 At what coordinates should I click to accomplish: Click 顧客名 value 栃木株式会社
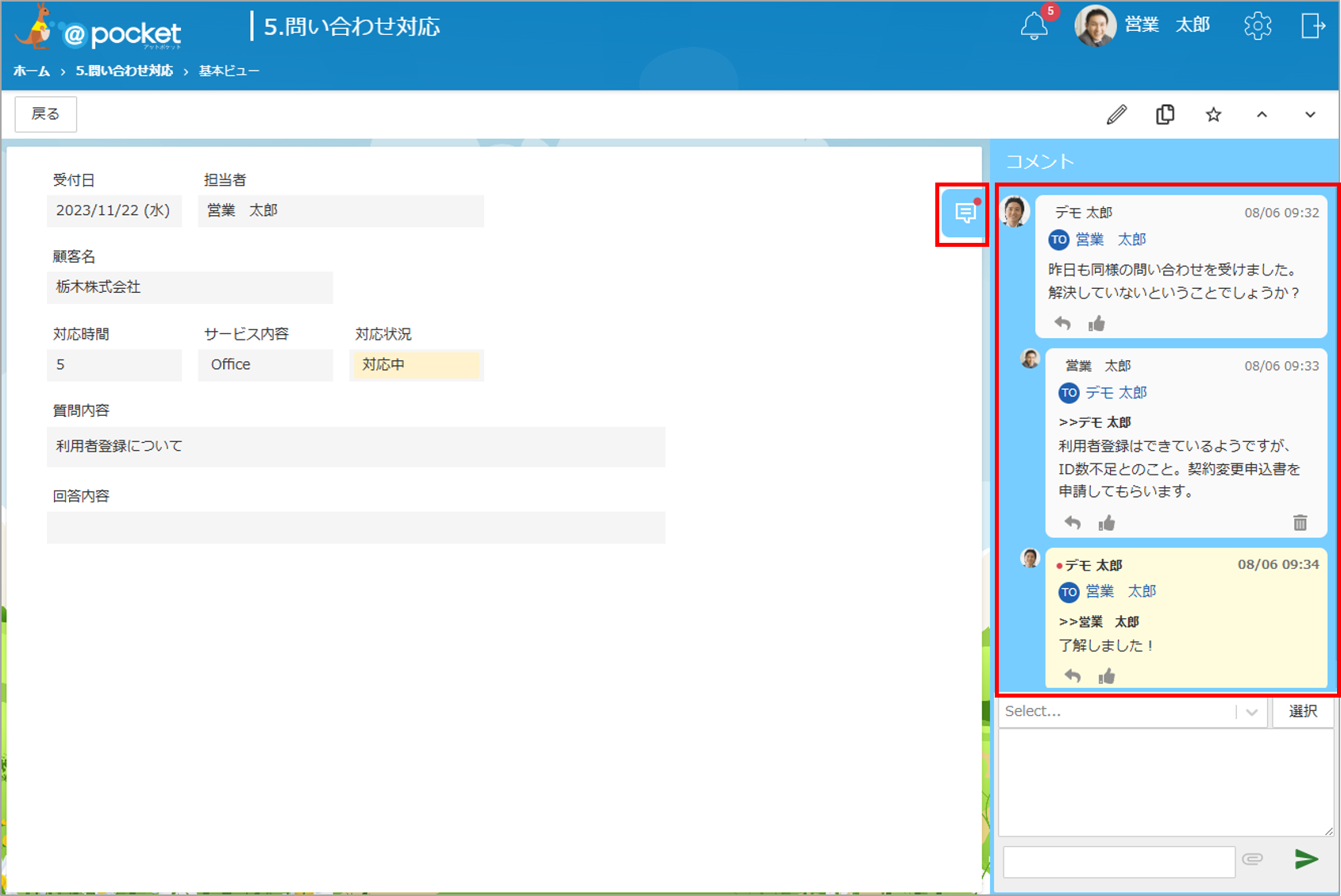pyautogui.click(x=190, y=287)
